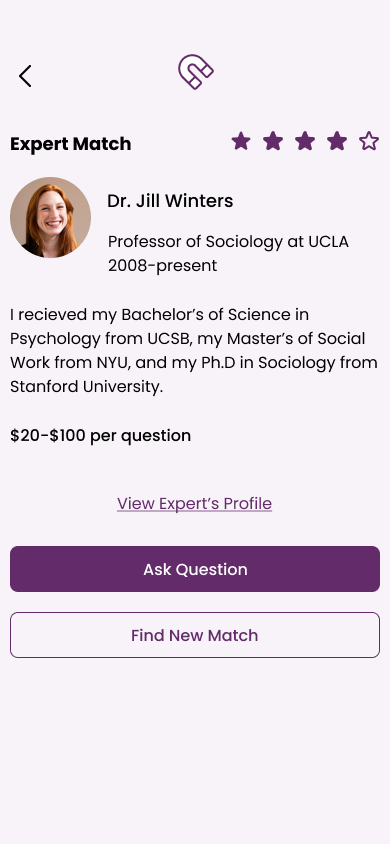Open Dr. Jill Winters' profile photo

point(51,217)
